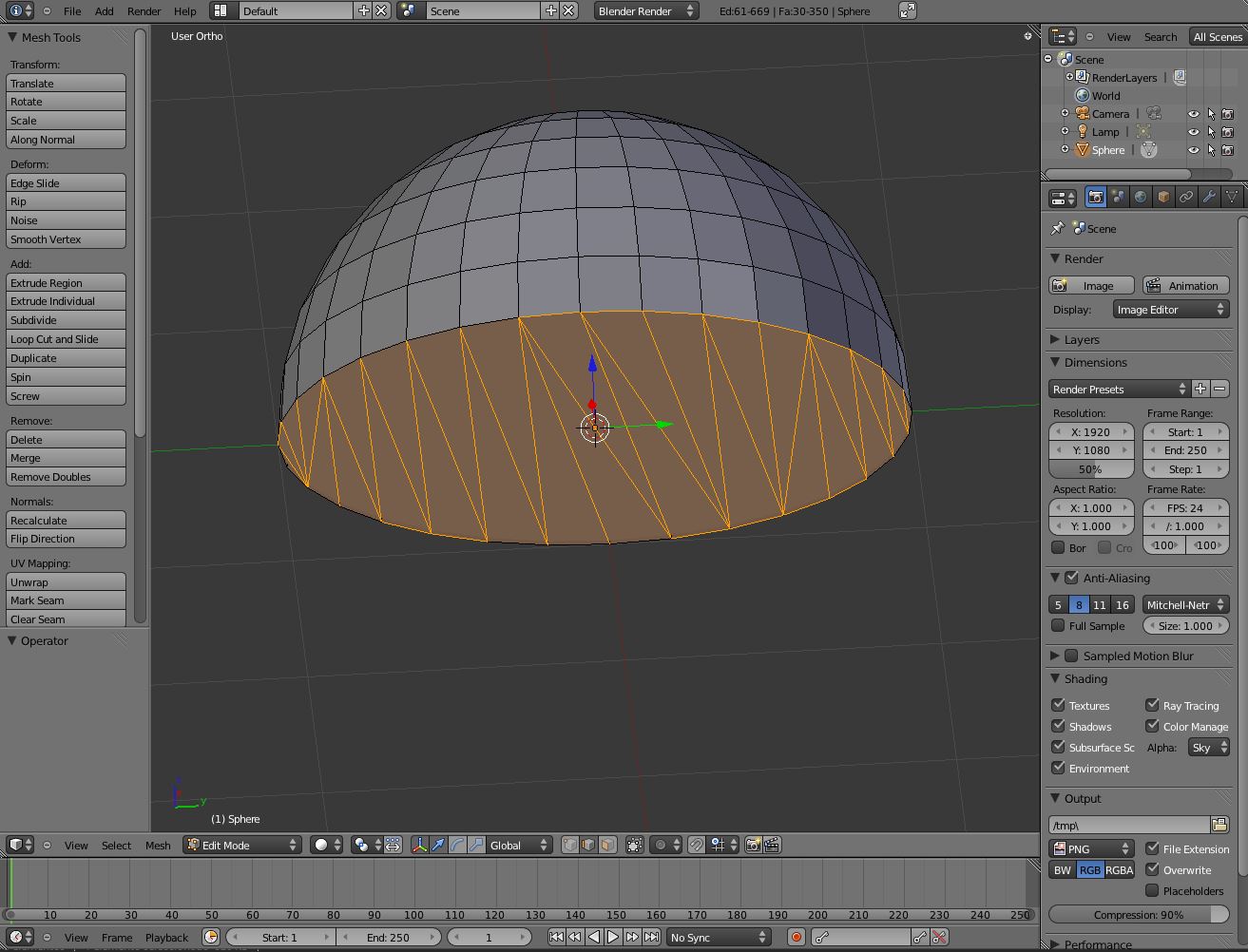Open the Add menu in top bar

tap(105, 11)
